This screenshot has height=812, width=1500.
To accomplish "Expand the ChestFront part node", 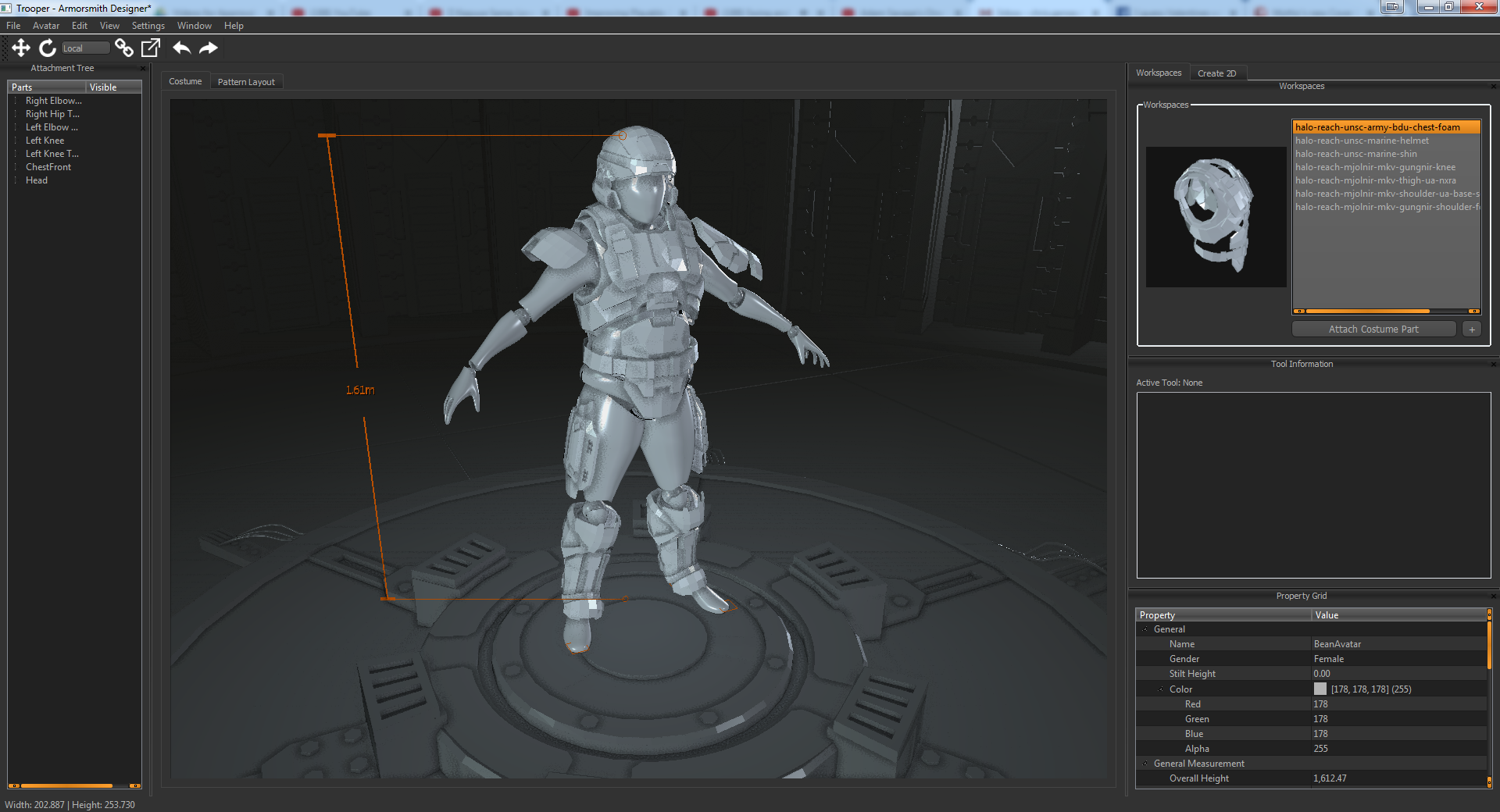I will (x=16, y=167).
